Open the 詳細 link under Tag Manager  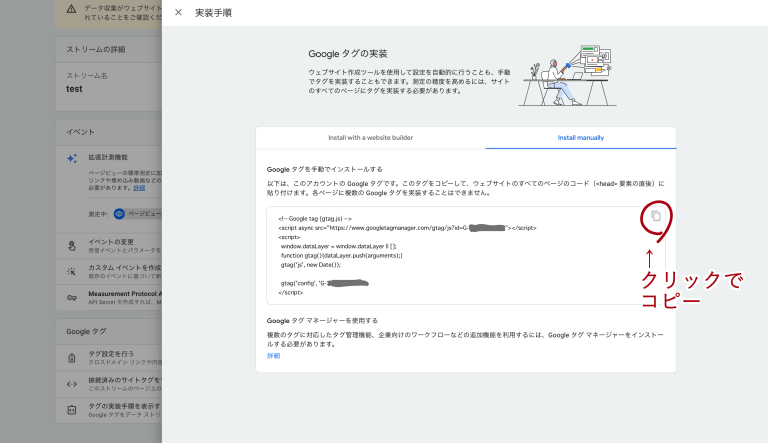tap(273, 356)
